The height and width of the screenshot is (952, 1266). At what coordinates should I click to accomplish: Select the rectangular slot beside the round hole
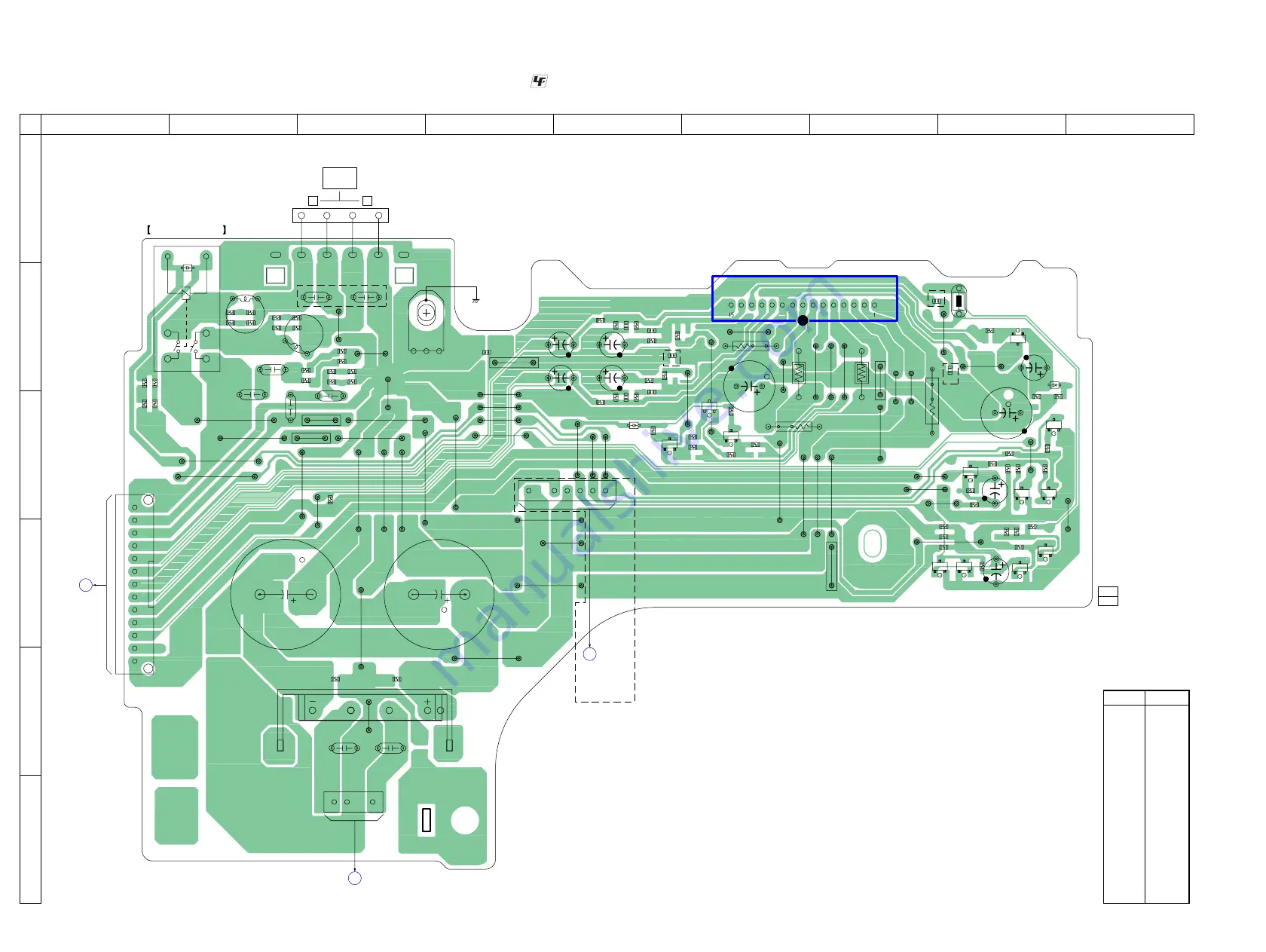click(x=427, y=820)
